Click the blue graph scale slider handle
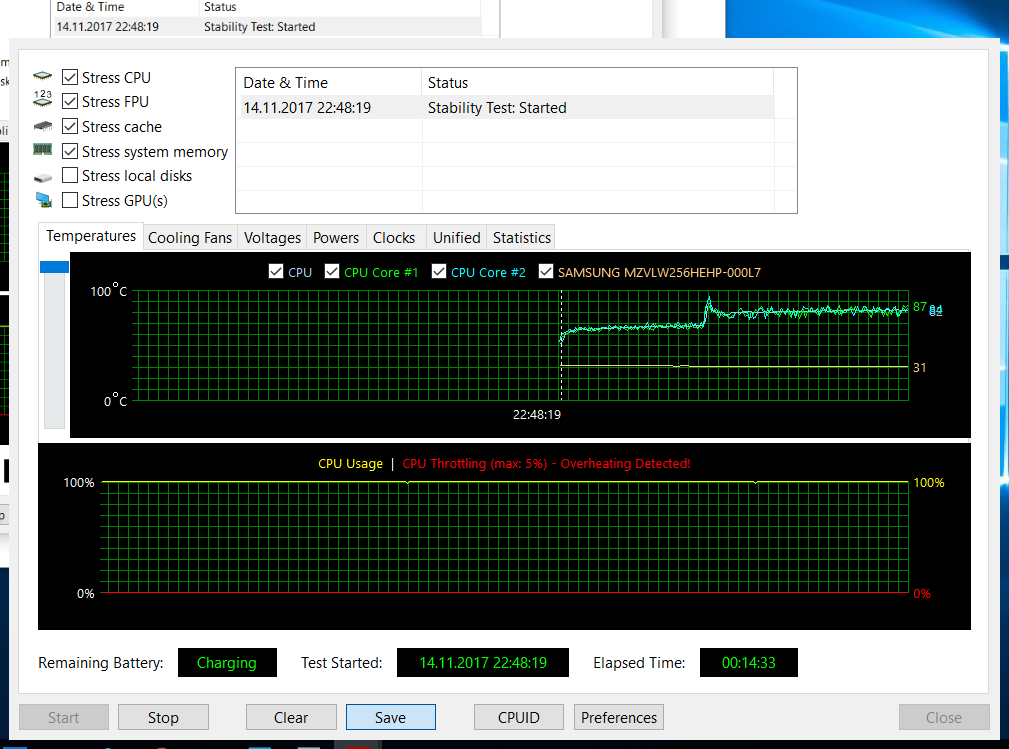 [x=54, y=266]
